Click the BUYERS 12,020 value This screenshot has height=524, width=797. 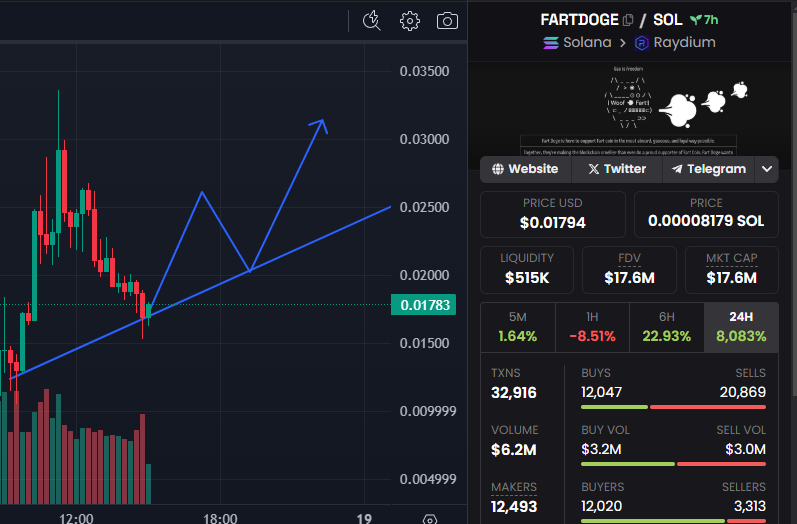coord(601,506)
